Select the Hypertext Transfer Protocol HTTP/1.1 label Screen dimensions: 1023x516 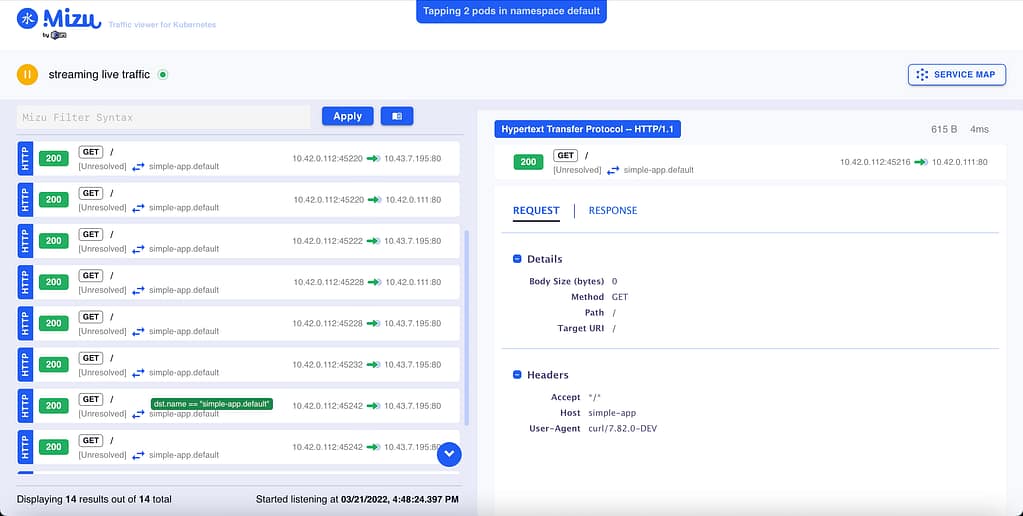[x=588, y=129]
